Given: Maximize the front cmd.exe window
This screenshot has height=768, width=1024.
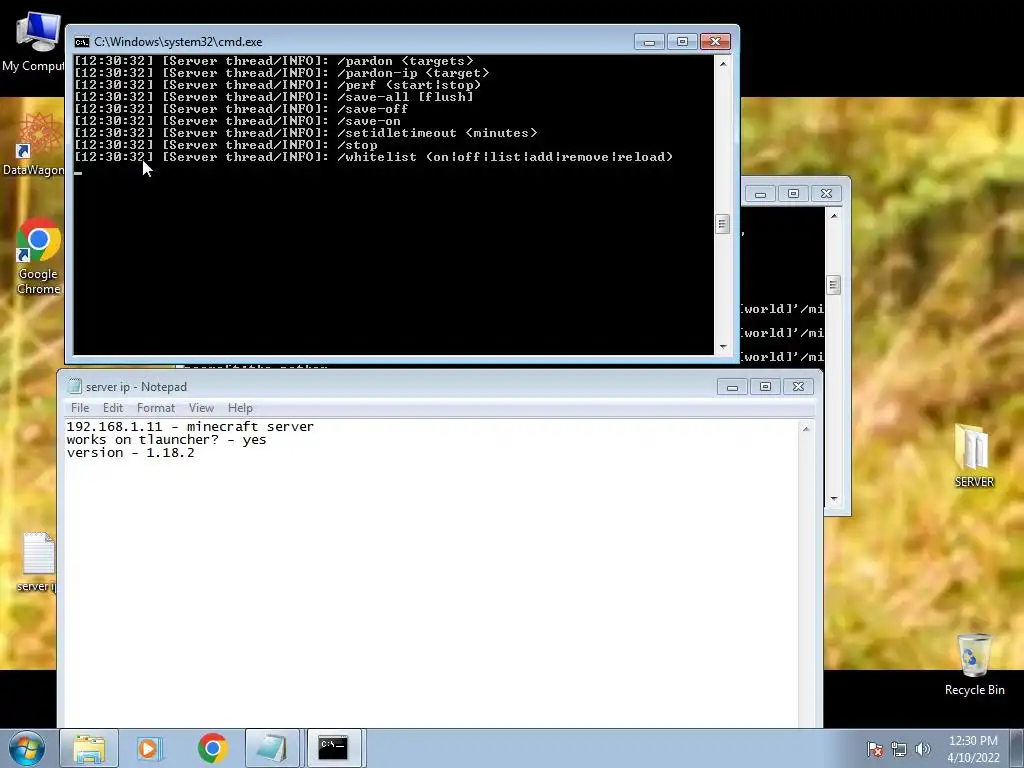Looking at the screenshot, I should click(682, 42).
